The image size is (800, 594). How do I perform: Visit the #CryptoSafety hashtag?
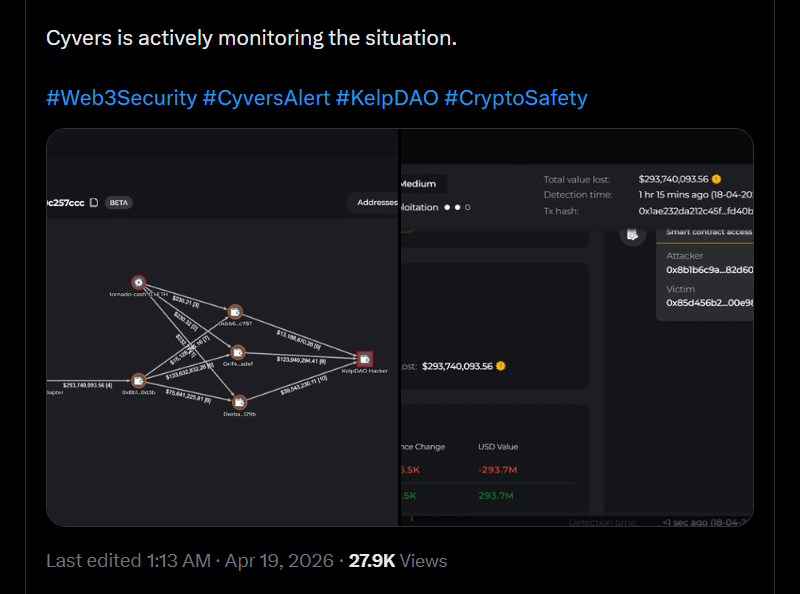pos(516,98)
